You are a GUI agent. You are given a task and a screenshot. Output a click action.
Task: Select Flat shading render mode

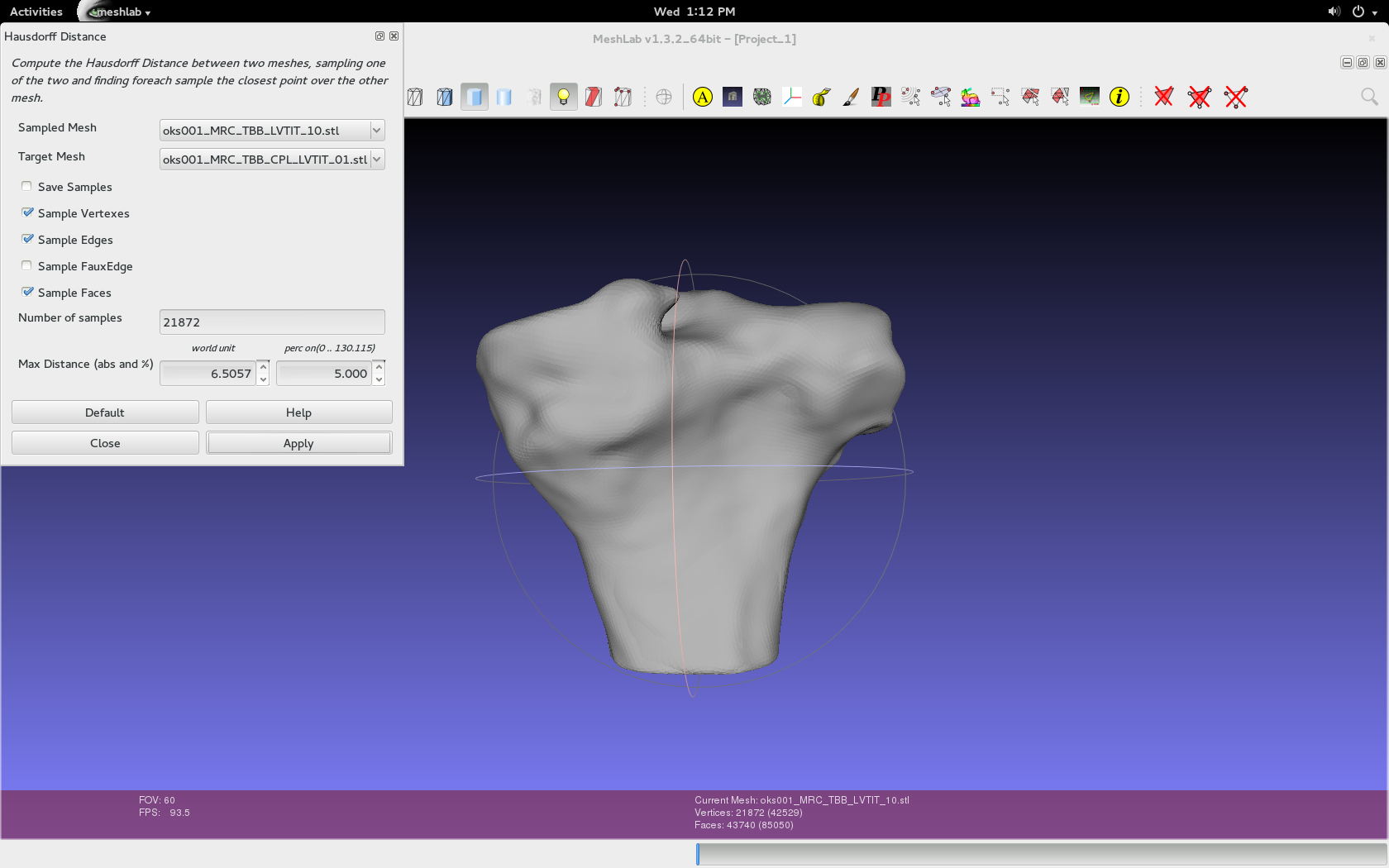475,98
